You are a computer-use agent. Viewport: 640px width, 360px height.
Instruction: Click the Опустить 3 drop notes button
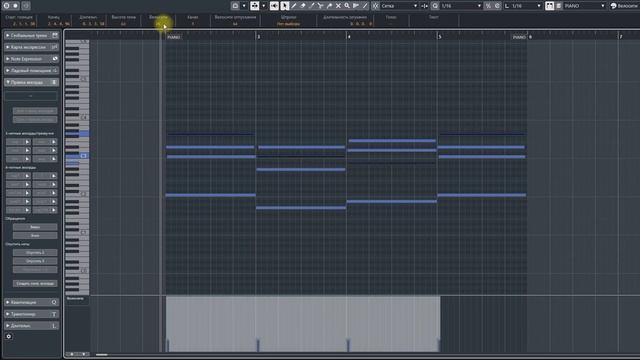pos(35,261)
